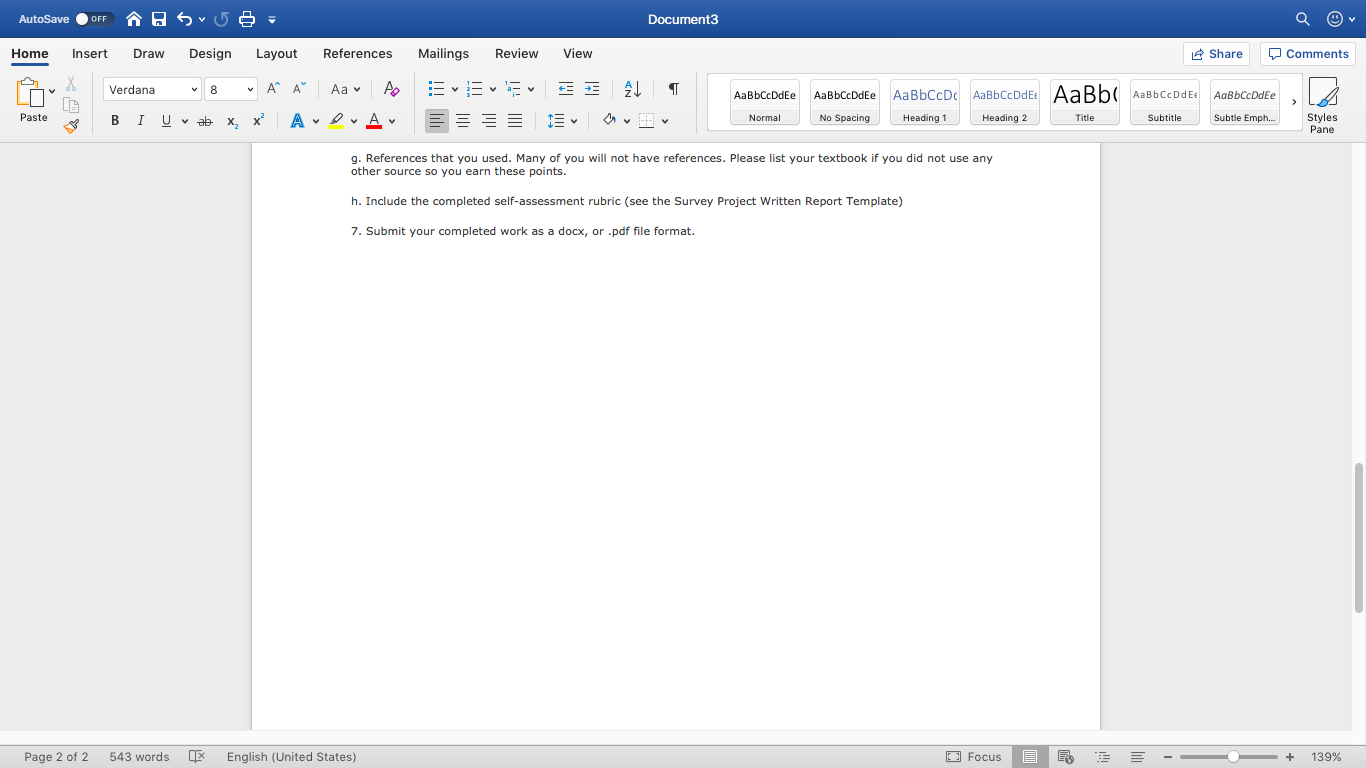The image size is (1366, 768).
Task: Toggle strikethrough formatting
Action: click(x=205, y=121)
